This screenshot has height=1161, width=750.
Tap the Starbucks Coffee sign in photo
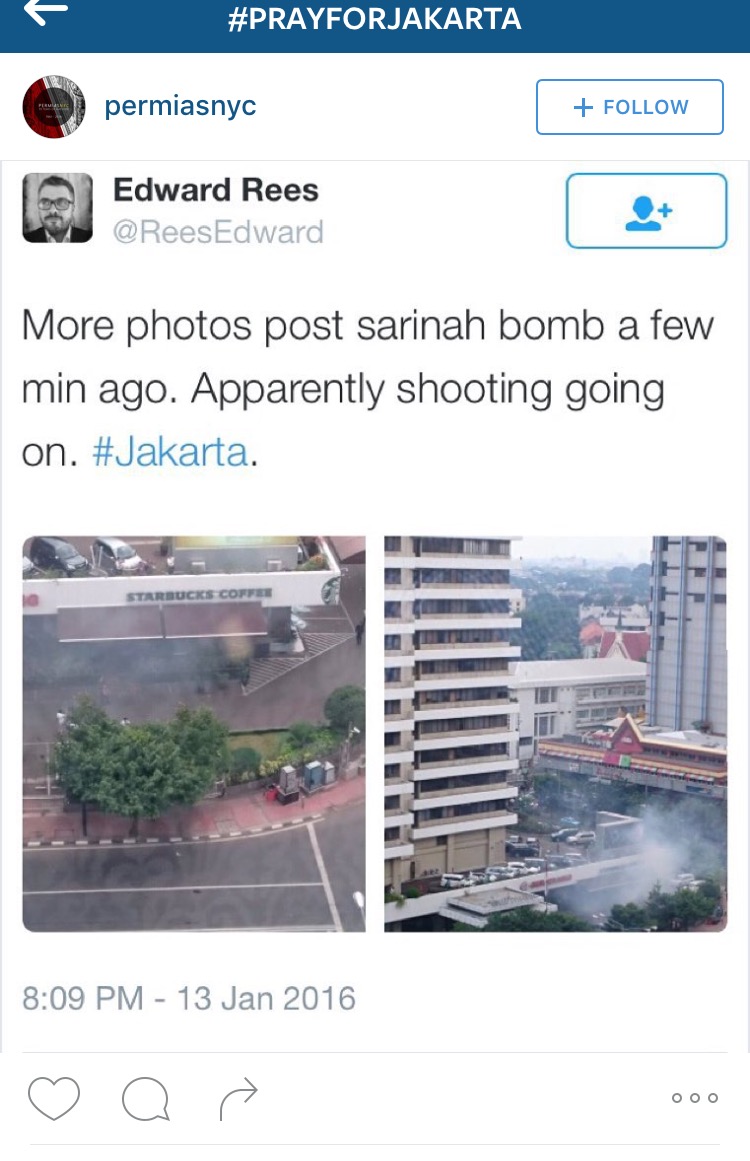click(x=198, y=595)
